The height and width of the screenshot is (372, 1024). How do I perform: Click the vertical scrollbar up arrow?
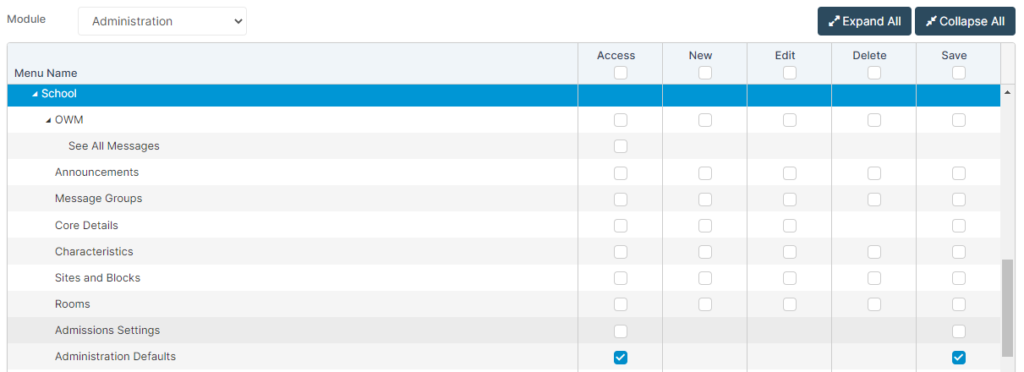(x=1008, y=92)
